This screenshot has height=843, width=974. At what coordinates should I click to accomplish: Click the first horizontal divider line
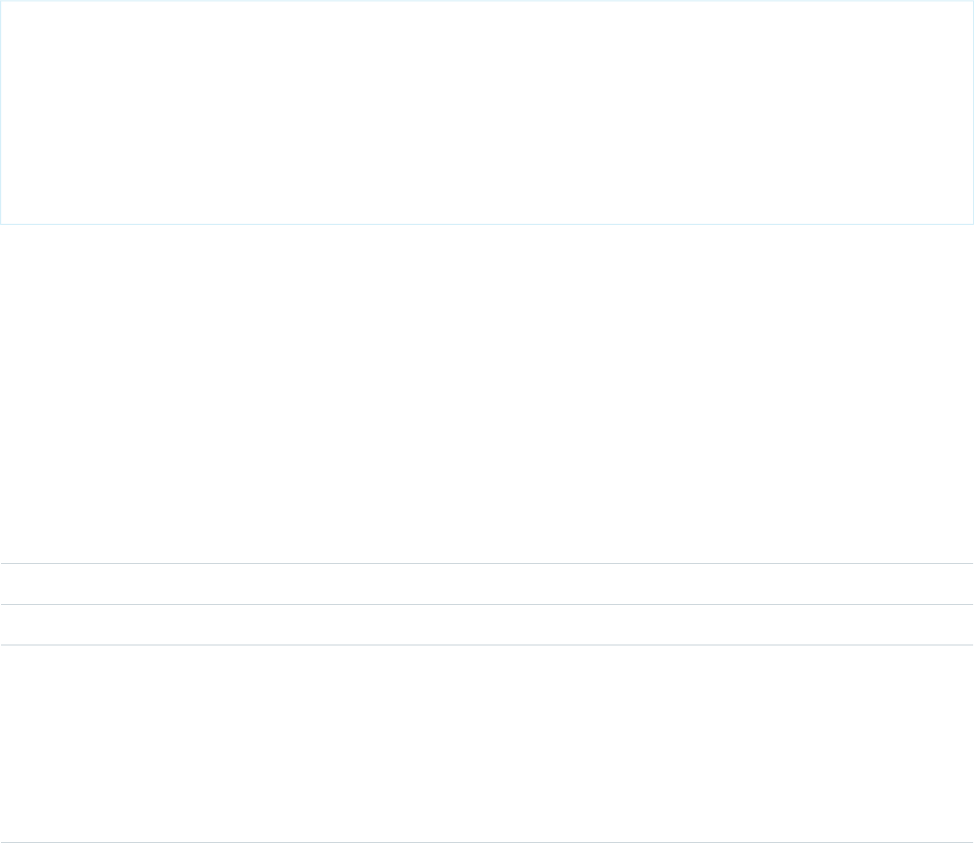tap(486, 564)
